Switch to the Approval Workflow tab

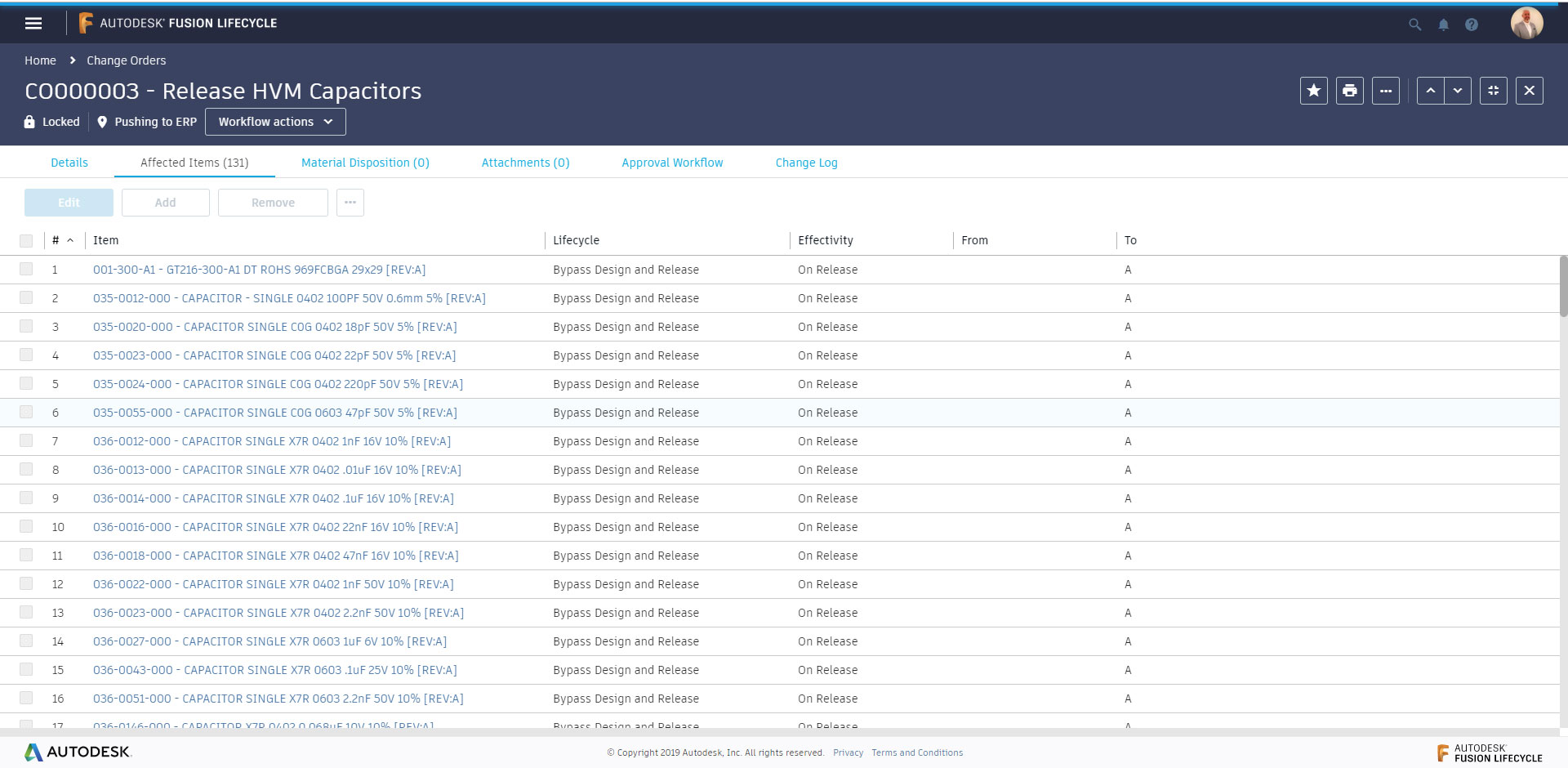672,163
